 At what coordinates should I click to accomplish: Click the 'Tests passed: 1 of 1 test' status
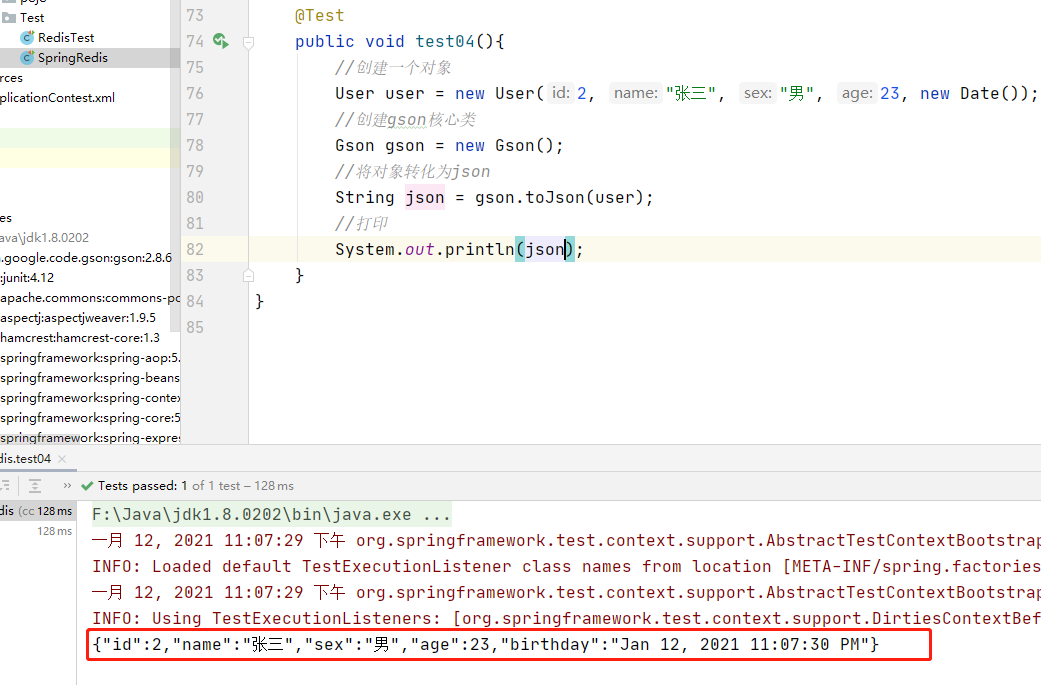tap(196, 486)
